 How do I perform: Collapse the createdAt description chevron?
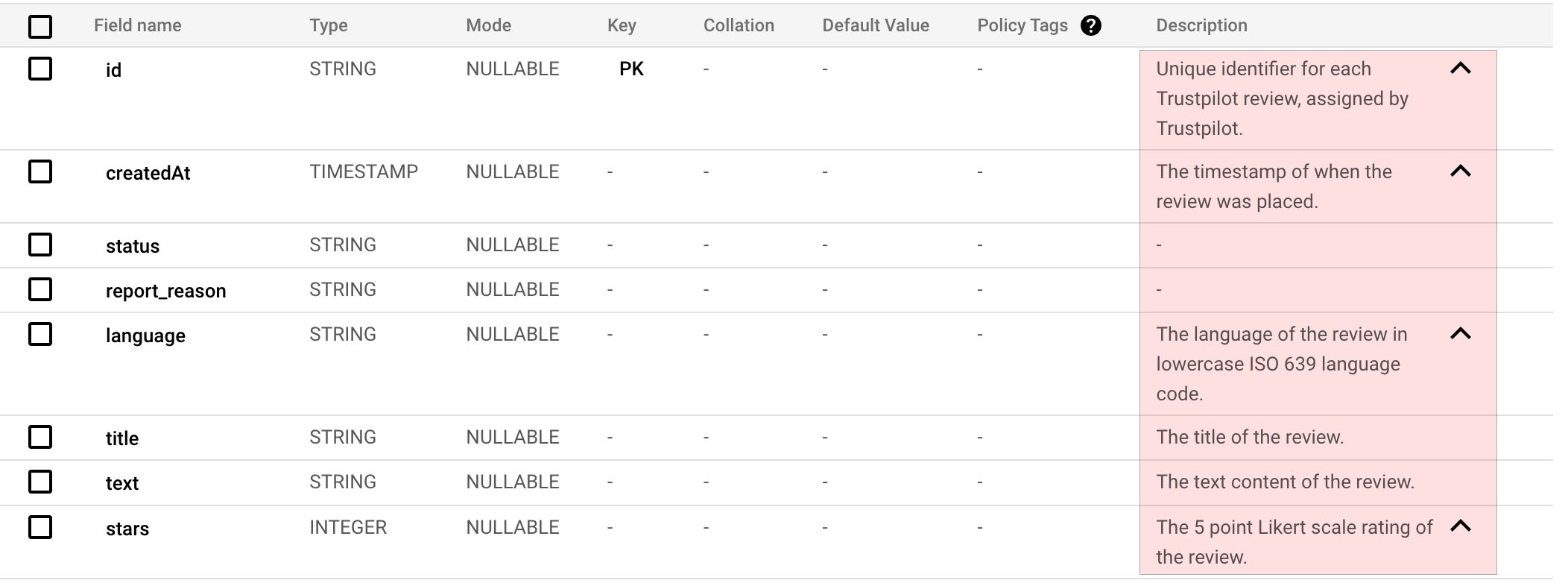[x=1461, y=171]
